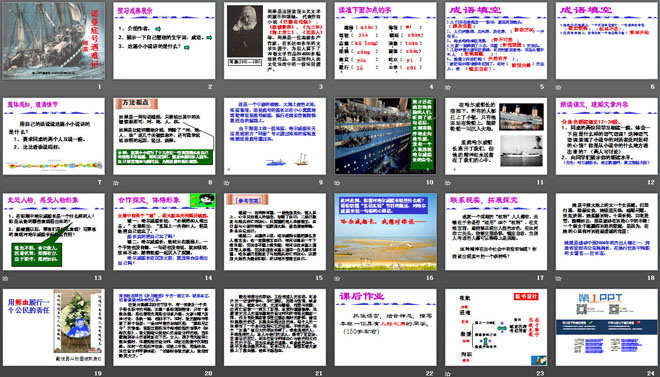The width and height of the screenshot is (660, 377).
Task: Click the animation star icon under slide 10
Action: point(338,183)
